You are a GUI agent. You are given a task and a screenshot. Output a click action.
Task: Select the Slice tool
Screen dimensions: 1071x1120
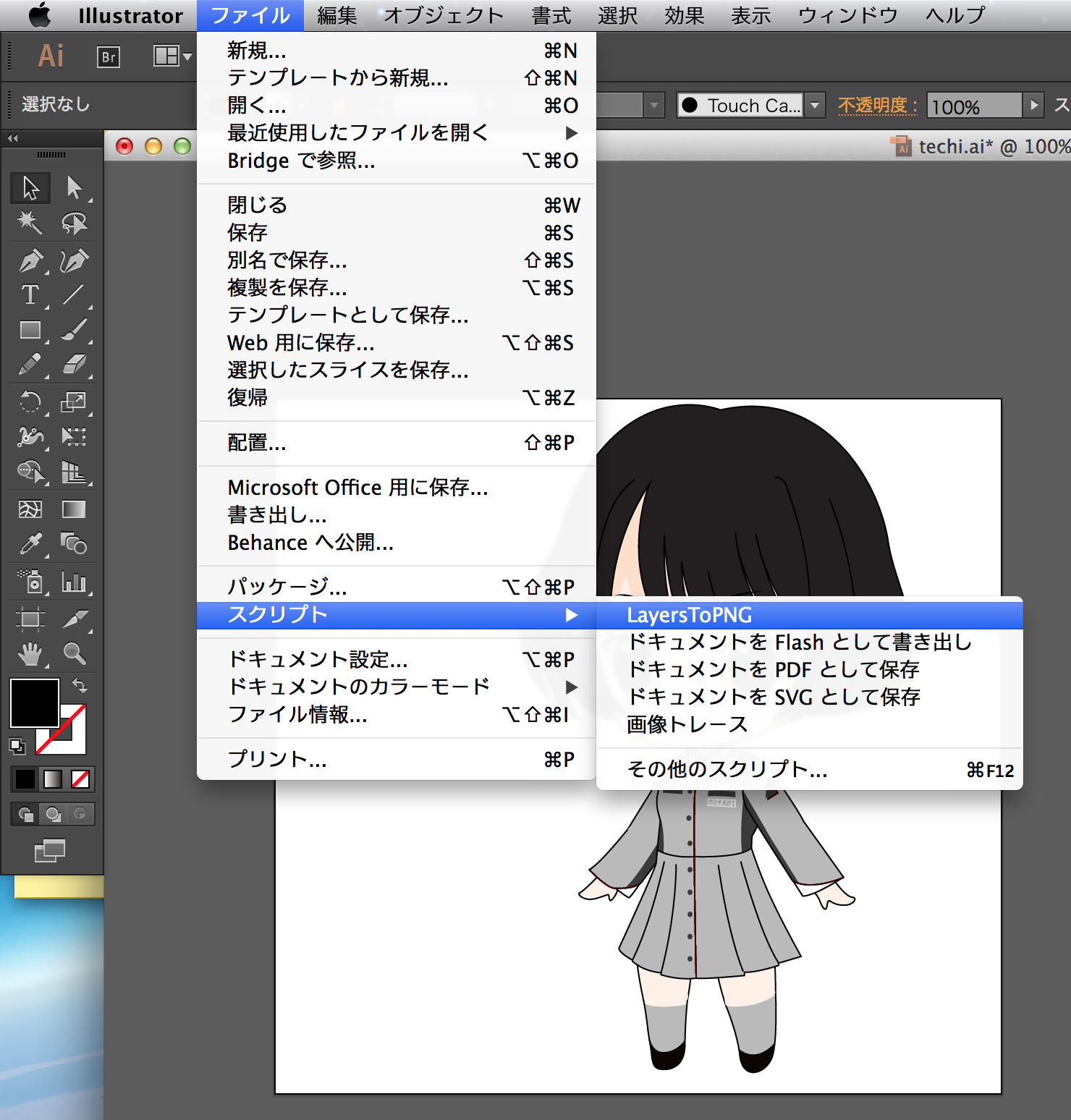tap(74, 619)
